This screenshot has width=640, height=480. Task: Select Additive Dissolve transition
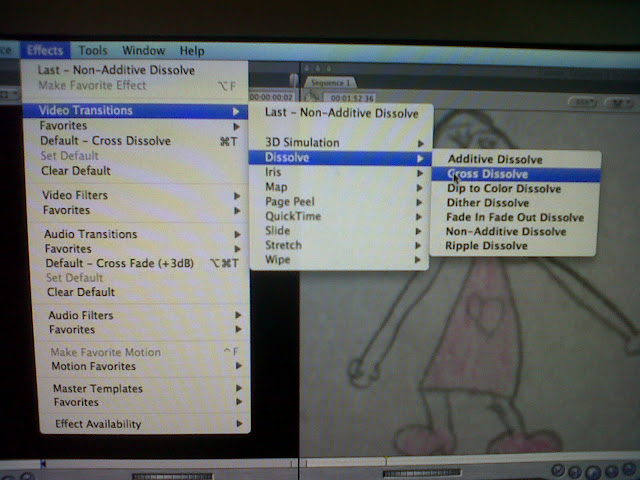click(516, 159)
